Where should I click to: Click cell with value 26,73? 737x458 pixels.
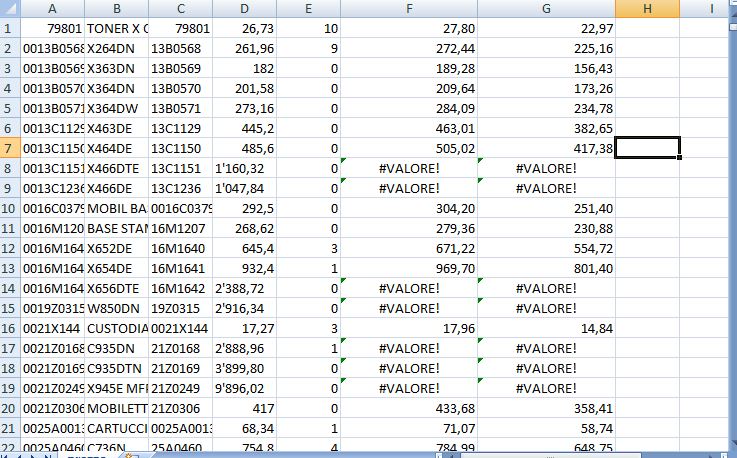[244, 28]
